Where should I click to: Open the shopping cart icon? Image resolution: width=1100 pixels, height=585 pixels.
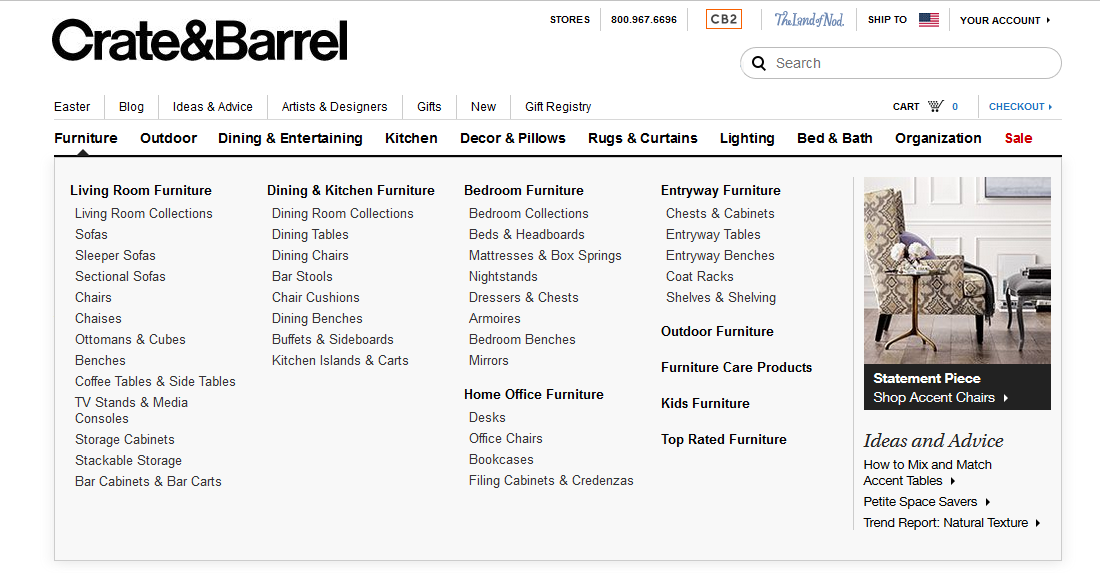[x=937, y=106]
